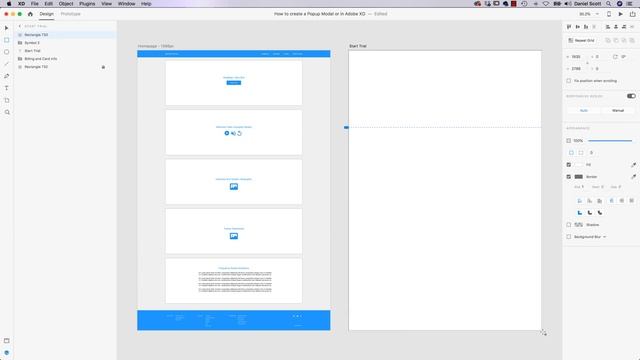The height and width of the screenshot is (360, 640).
Task: Start Desktop Preview with the play icon
Action: (x=621, y=14)
